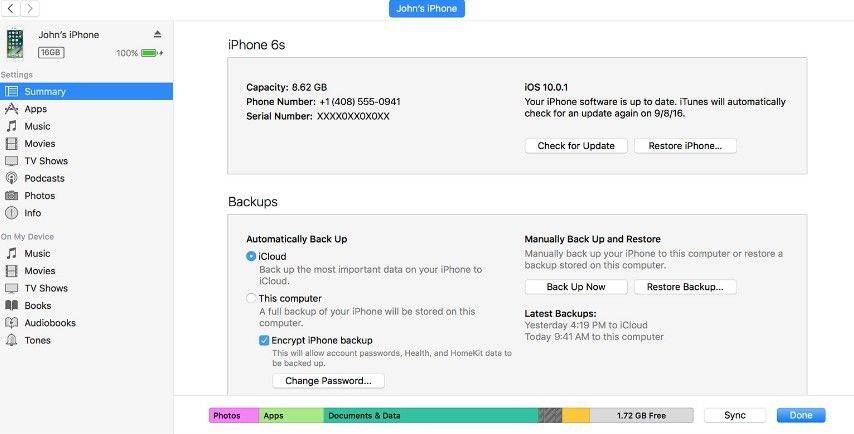The width and height of the screenshot is (854, 434).
Task: Go forward with the right chevron arrow
Action: (30, 8)
